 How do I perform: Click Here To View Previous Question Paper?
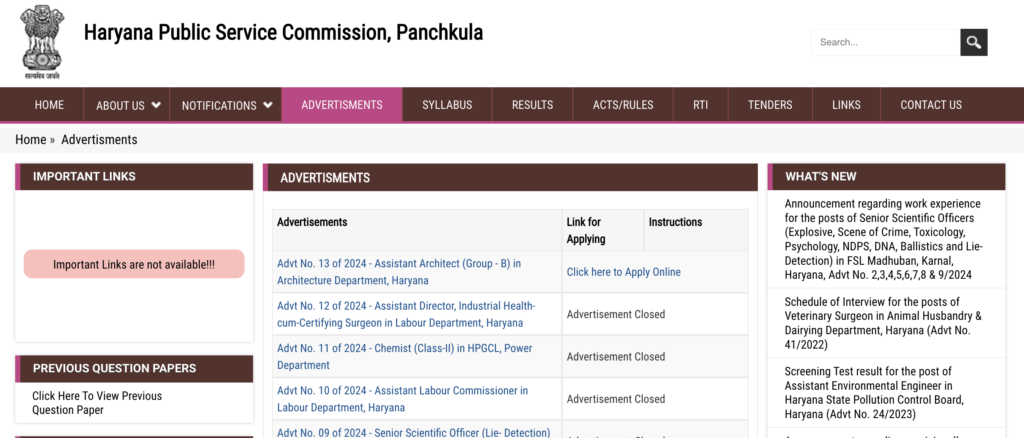click(96, 403)
